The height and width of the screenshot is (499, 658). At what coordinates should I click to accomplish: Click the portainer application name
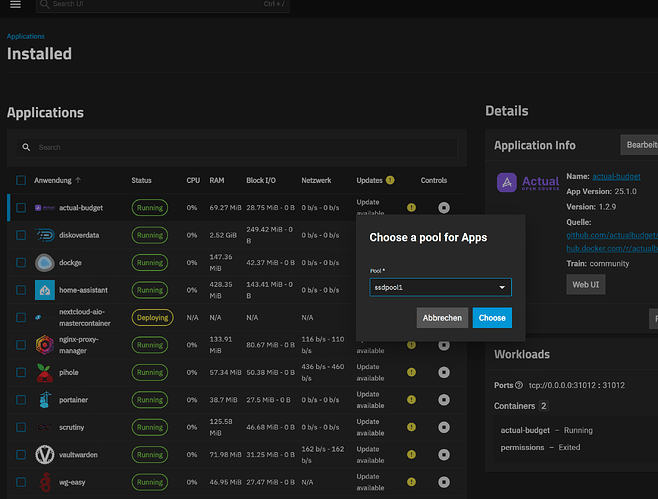[x=73, y=400]
